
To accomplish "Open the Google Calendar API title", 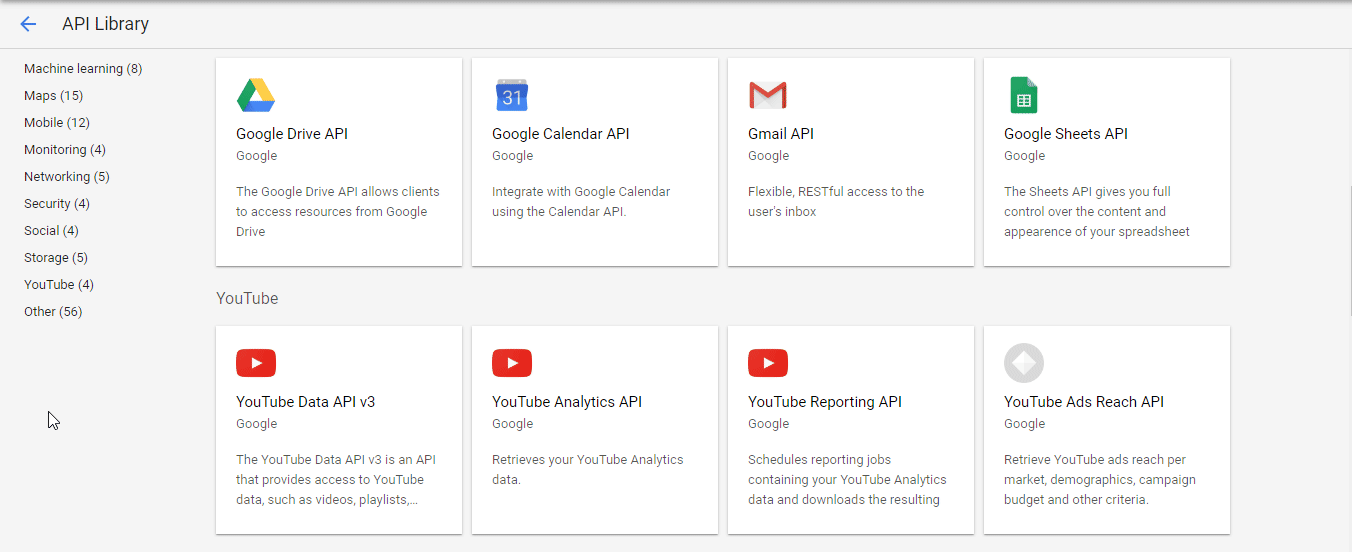I will [x=561, y=134].
